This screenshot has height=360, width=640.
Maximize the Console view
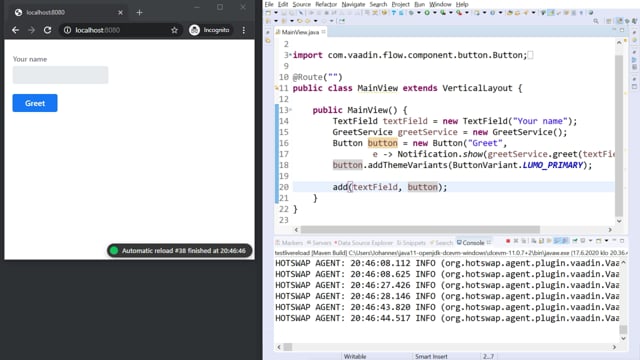coord(622,241)
